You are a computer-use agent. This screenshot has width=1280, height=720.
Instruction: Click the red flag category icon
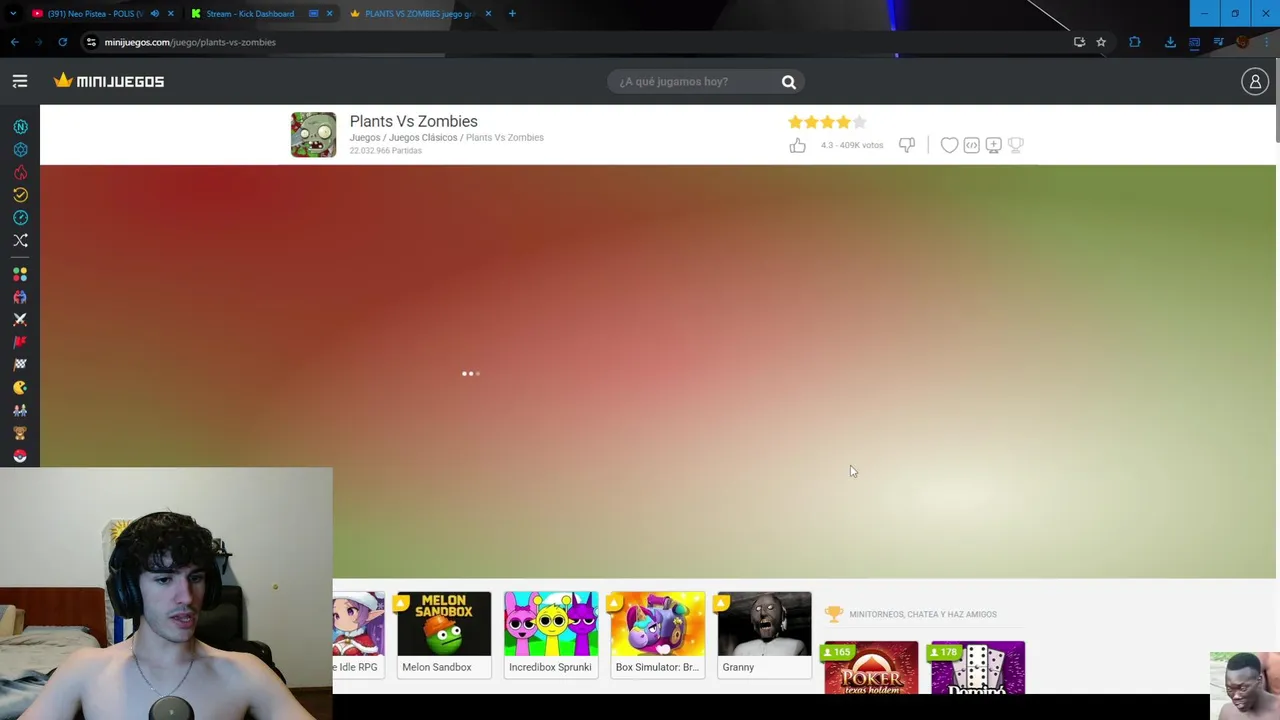pyautogui.click(x=20, y=343)
